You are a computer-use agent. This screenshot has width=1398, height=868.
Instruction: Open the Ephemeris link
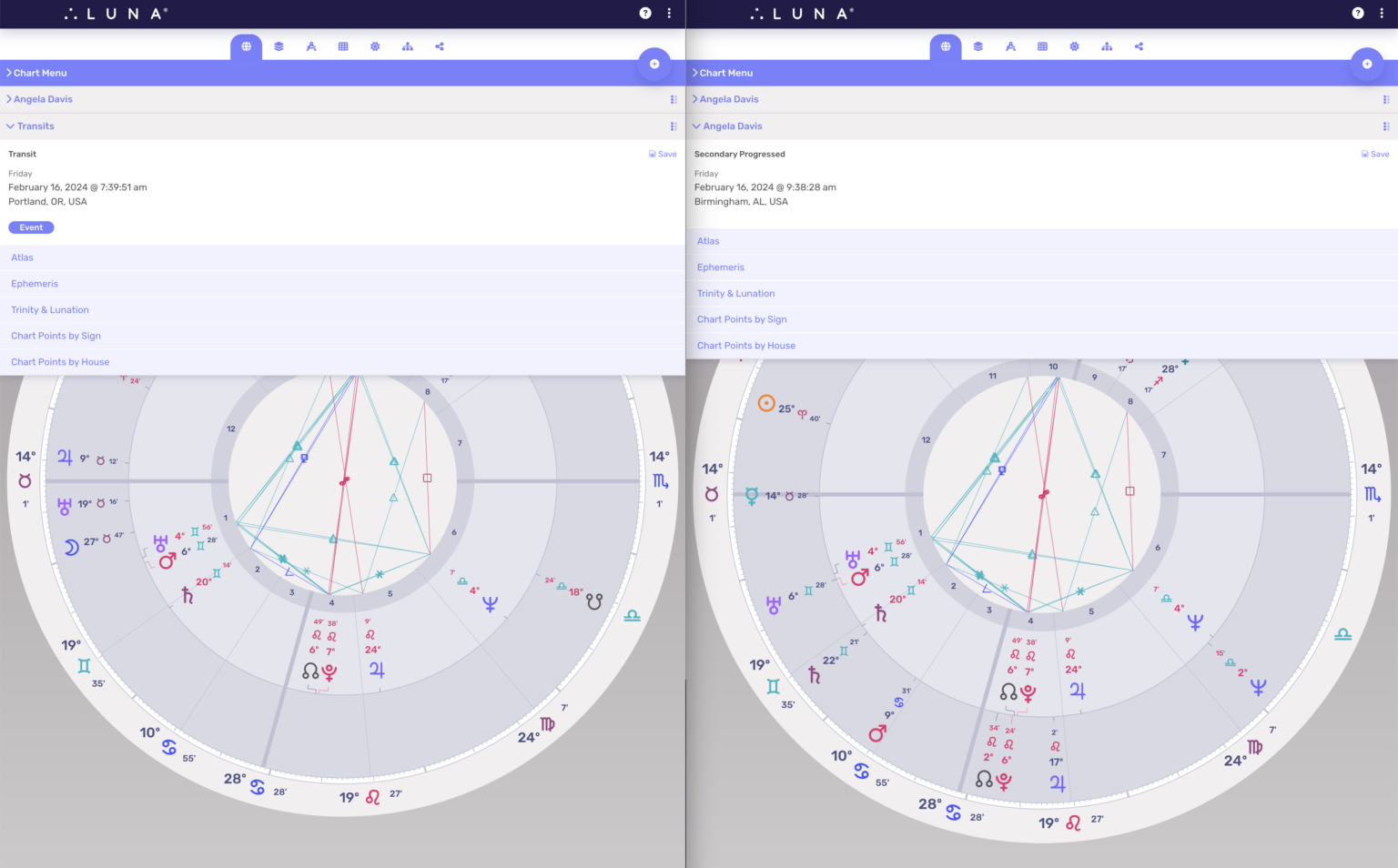[35, 283]
